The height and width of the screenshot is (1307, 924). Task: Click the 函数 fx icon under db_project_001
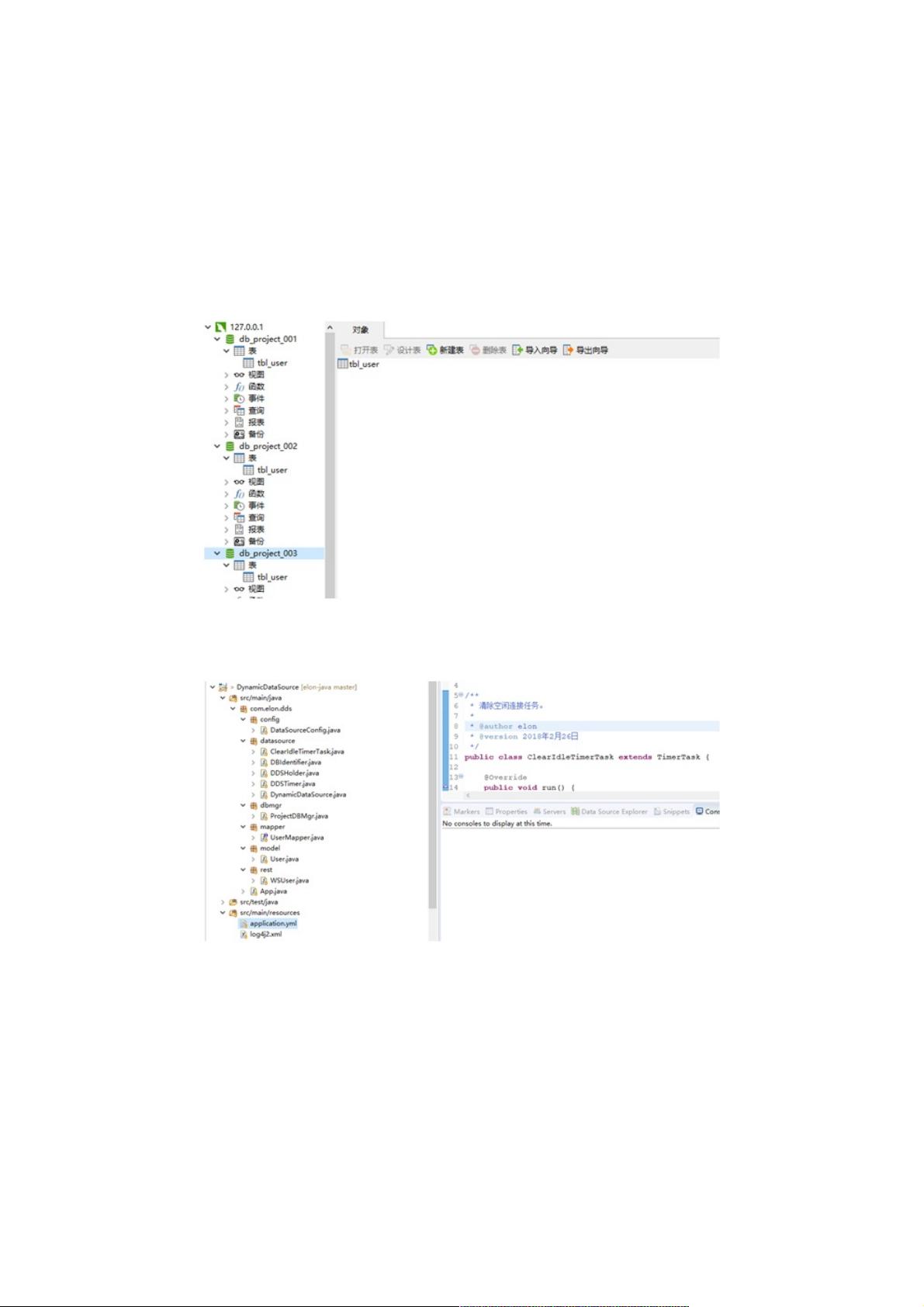(240, 386)
